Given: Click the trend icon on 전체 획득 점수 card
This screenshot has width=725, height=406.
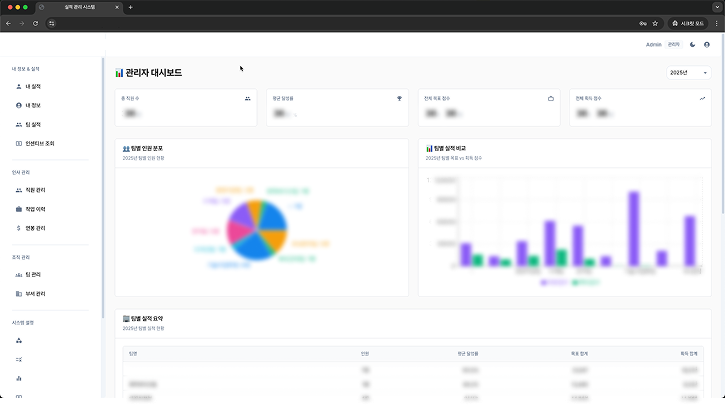Looking at the screenshot, I should (x=703, y=99).
